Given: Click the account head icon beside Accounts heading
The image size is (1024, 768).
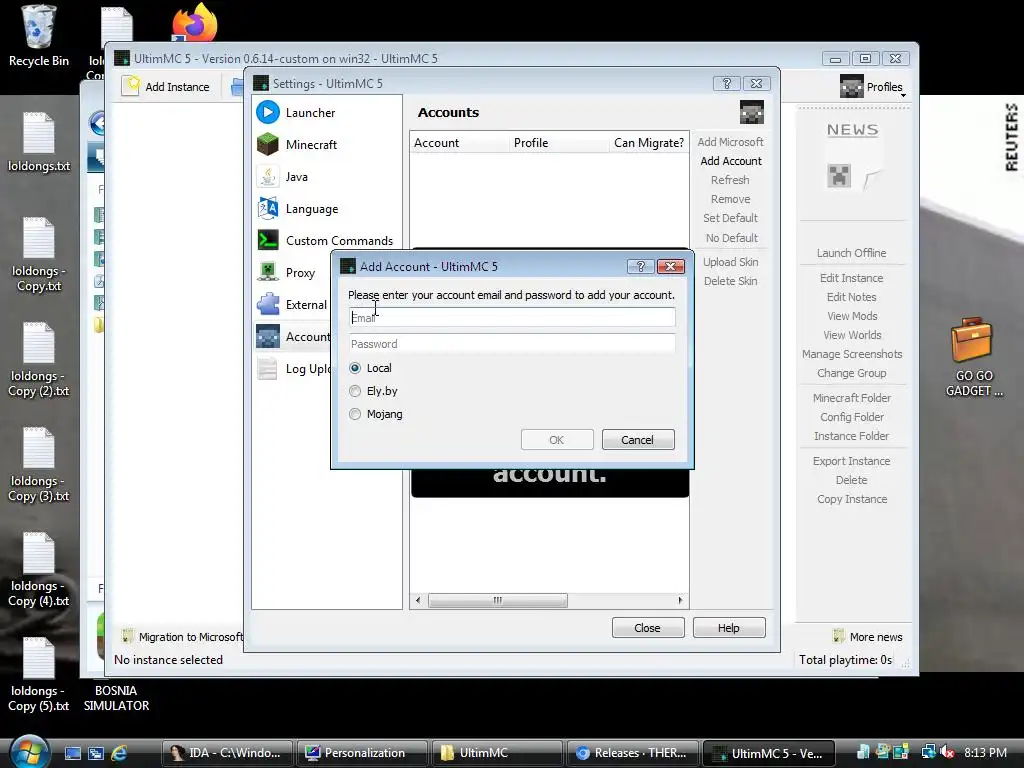Looking at the screenshot, I should tap(752, 112).
